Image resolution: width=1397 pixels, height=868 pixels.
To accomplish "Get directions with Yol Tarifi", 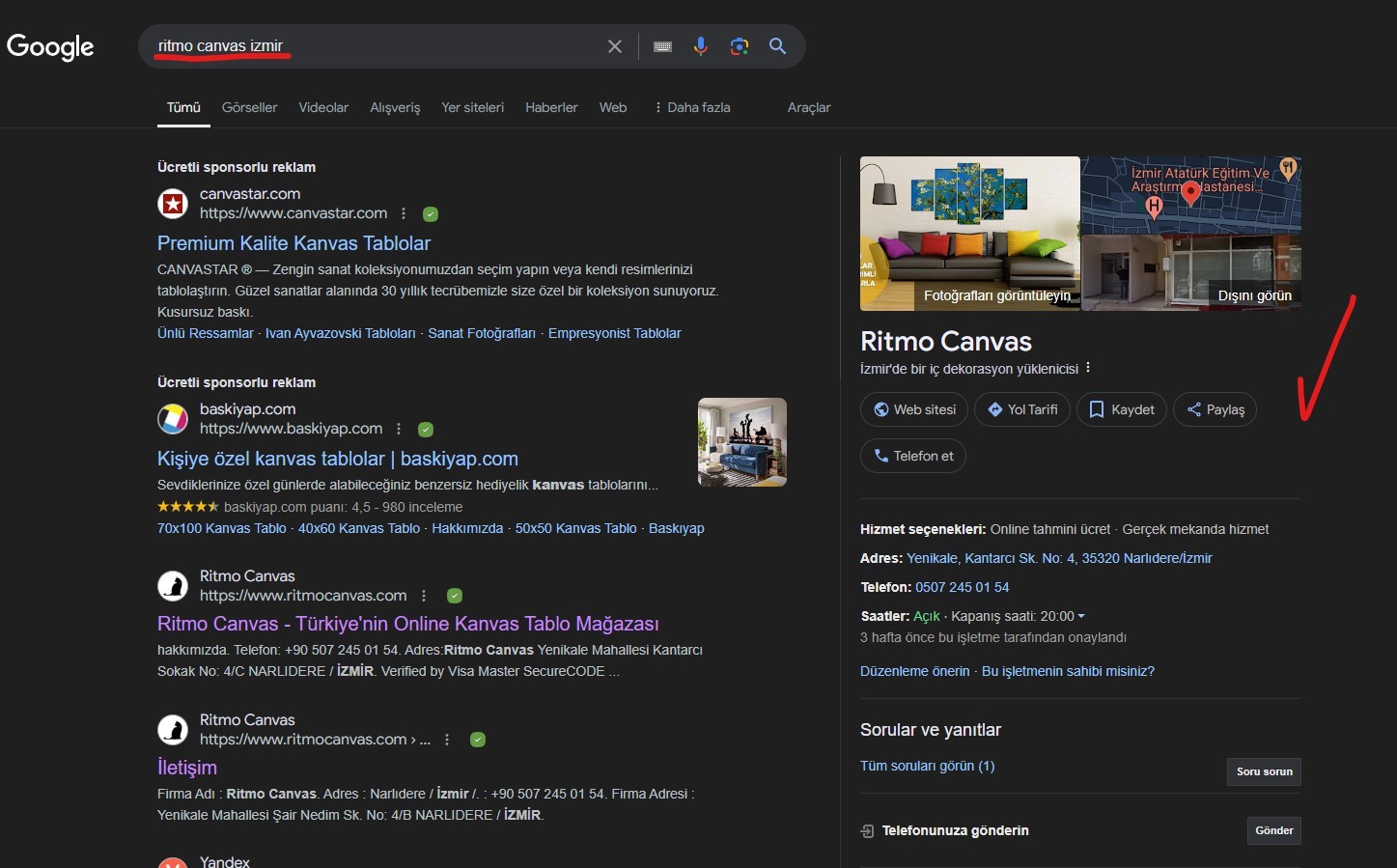I will (1022, 409).
